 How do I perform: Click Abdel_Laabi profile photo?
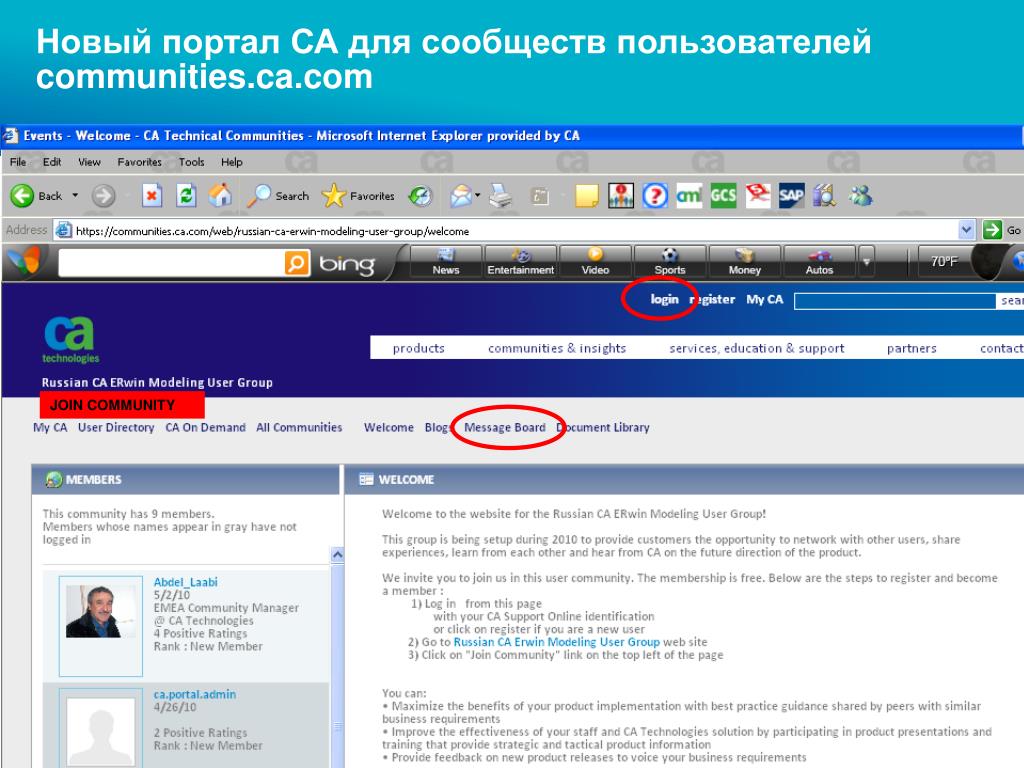(101, 611)
